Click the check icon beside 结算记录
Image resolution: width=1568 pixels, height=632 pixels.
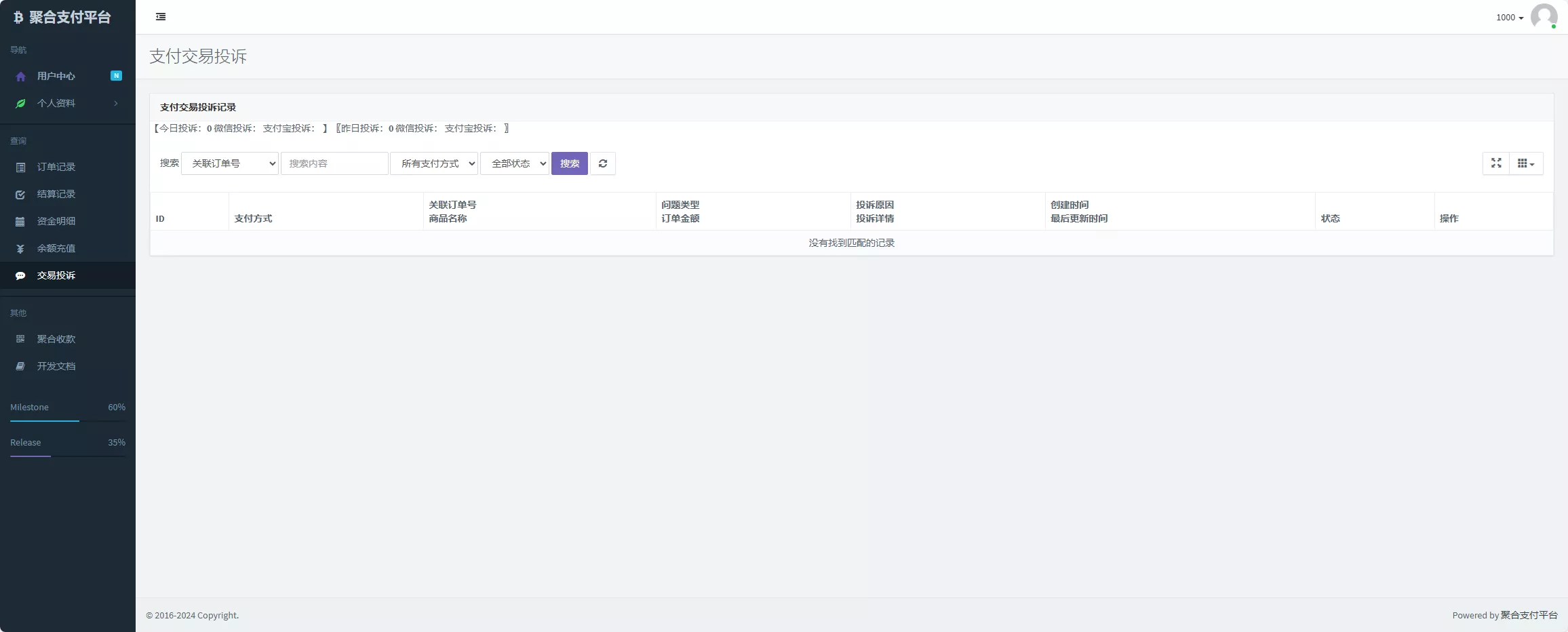20,194
